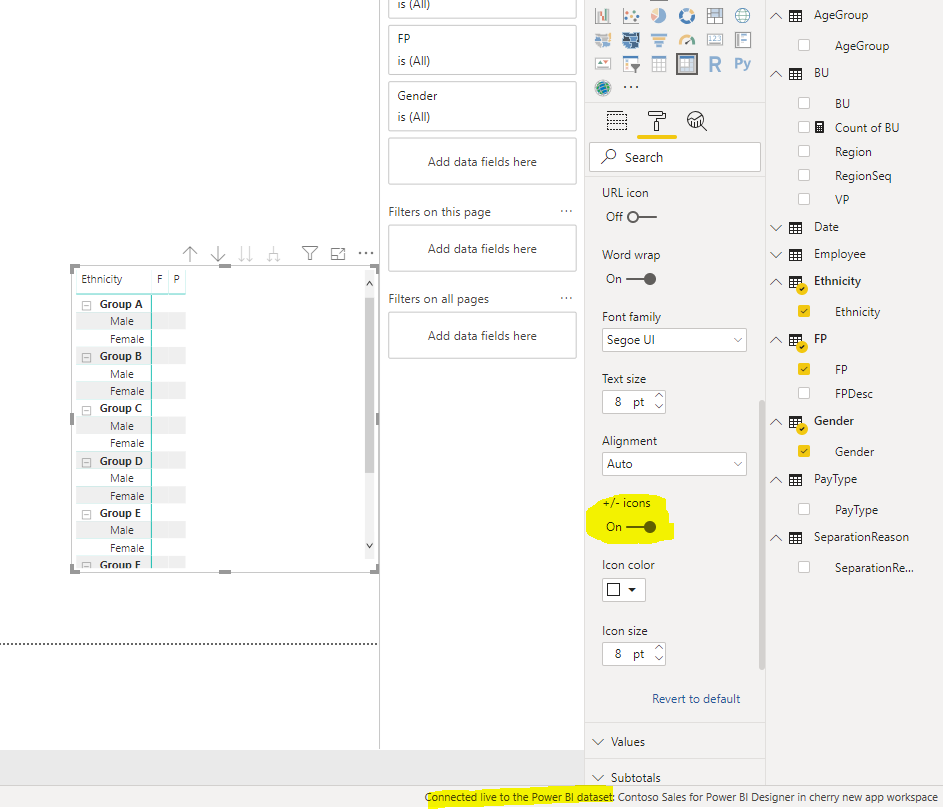Select the KPI visual icon
The width and height of the screenshot is (943, 809).
(x=603, y=64)
